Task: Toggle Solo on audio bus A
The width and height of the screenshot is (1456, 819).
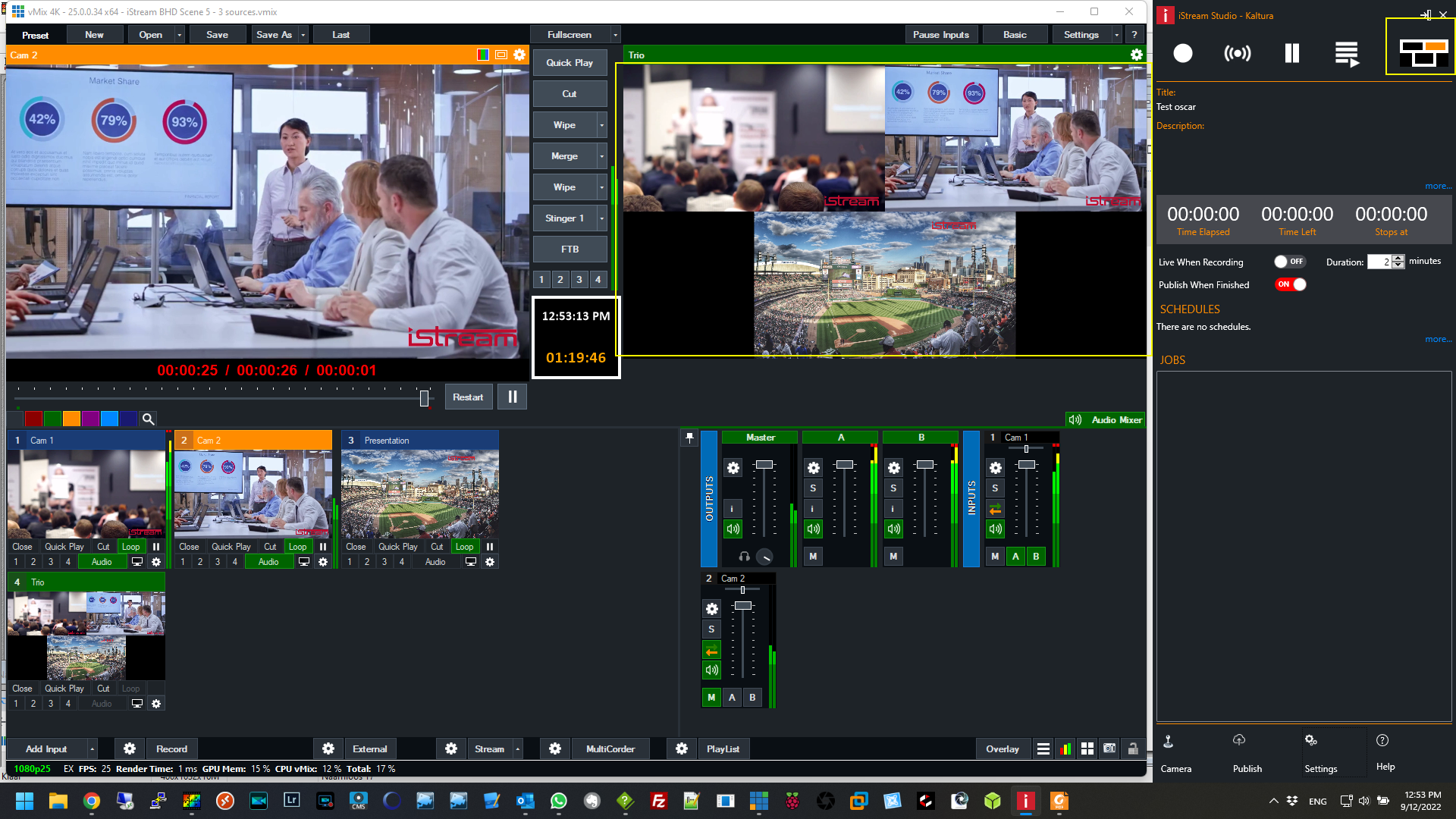Action: pyautogui.click(x=813, y=488)
